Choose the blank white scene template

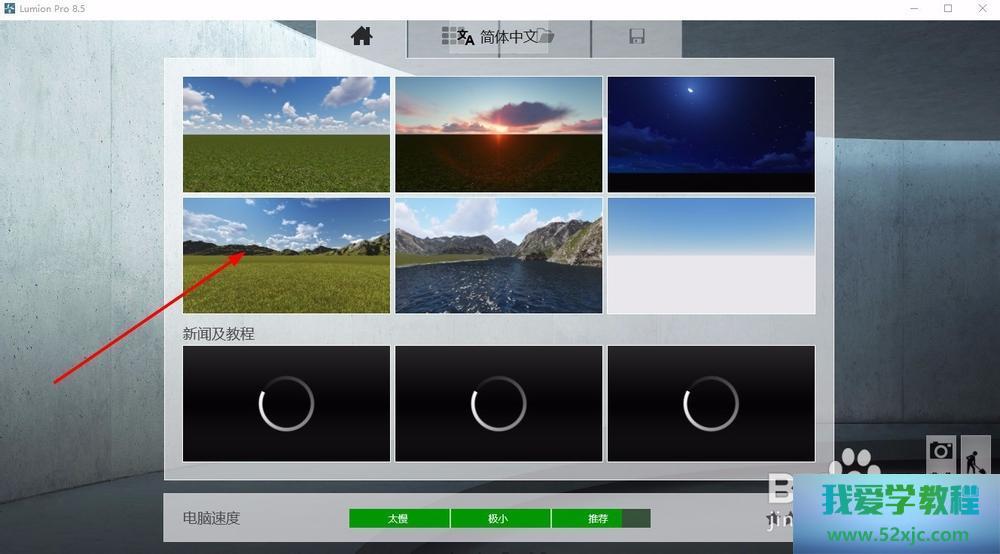711,255
